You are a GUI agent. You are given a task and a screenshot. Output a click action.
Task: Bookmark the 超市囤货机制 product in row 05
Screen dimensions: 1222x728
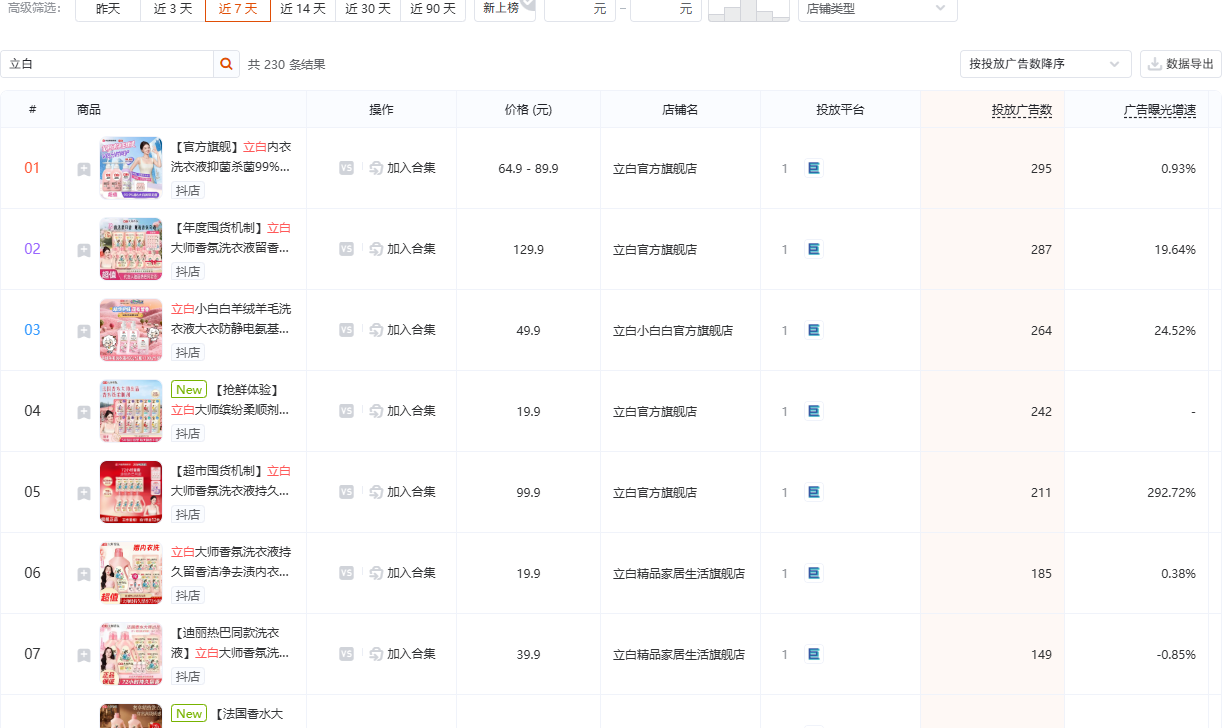click(x=84, y=493)
